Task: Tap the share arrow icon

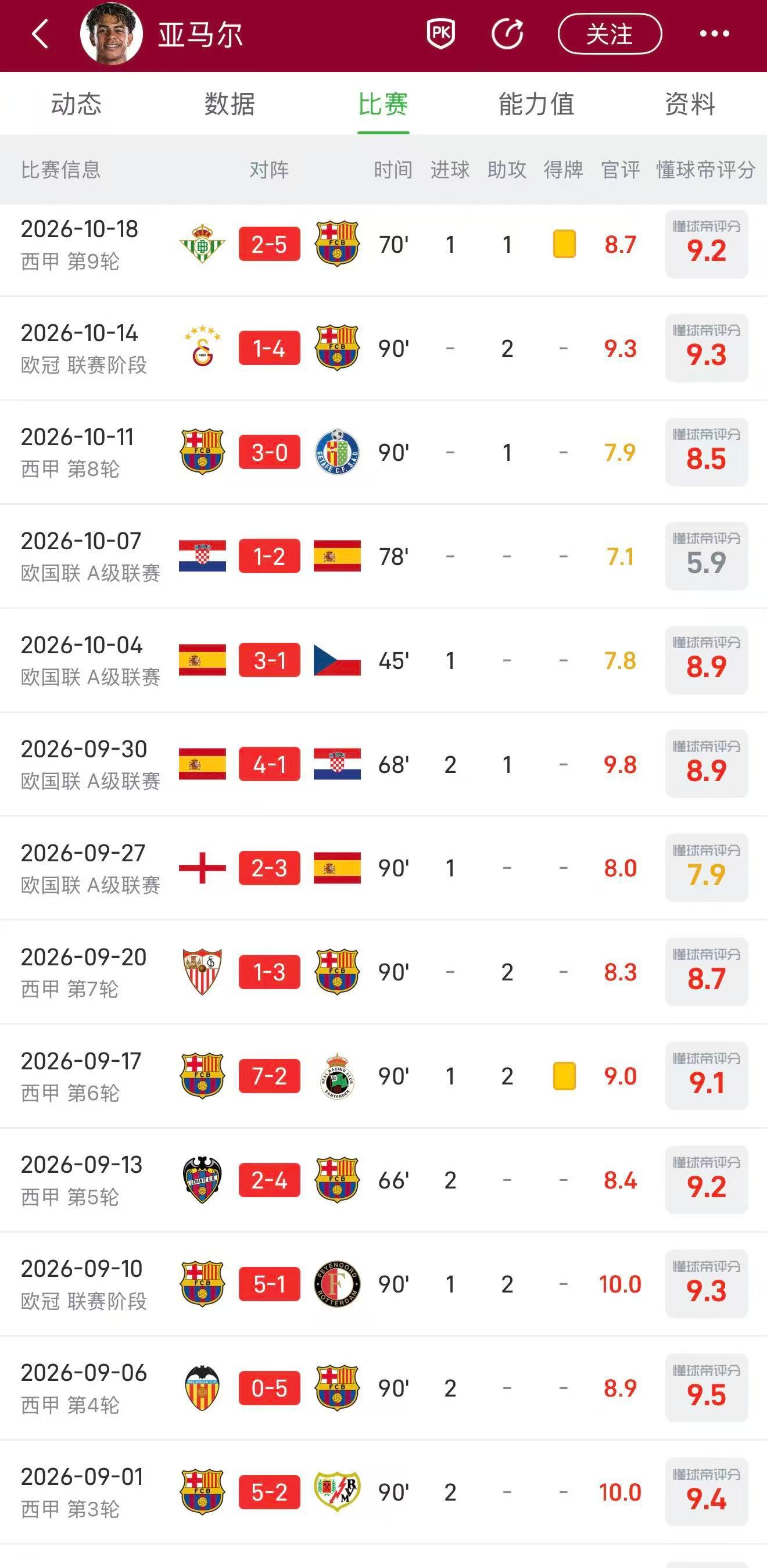Action: coord(508,34)
